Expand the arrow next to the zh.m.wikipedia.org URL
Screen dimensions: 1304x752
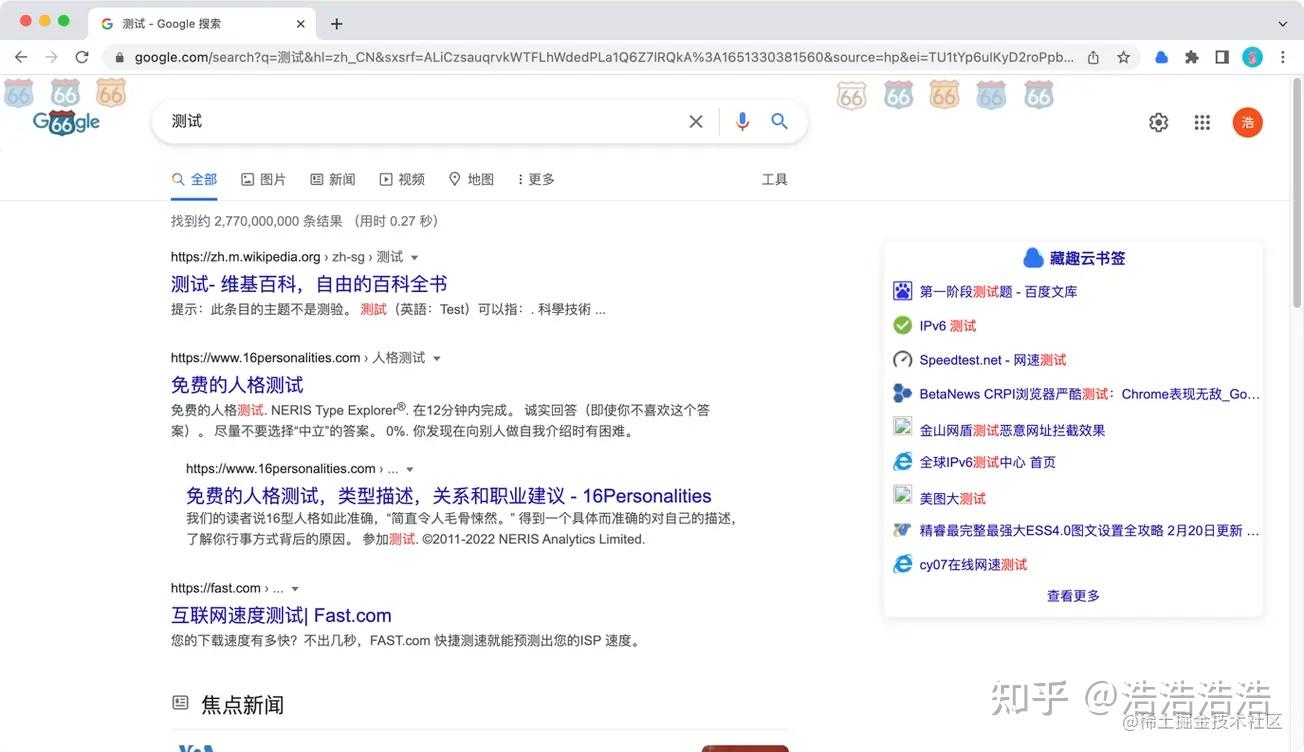(x=415, y=258)
